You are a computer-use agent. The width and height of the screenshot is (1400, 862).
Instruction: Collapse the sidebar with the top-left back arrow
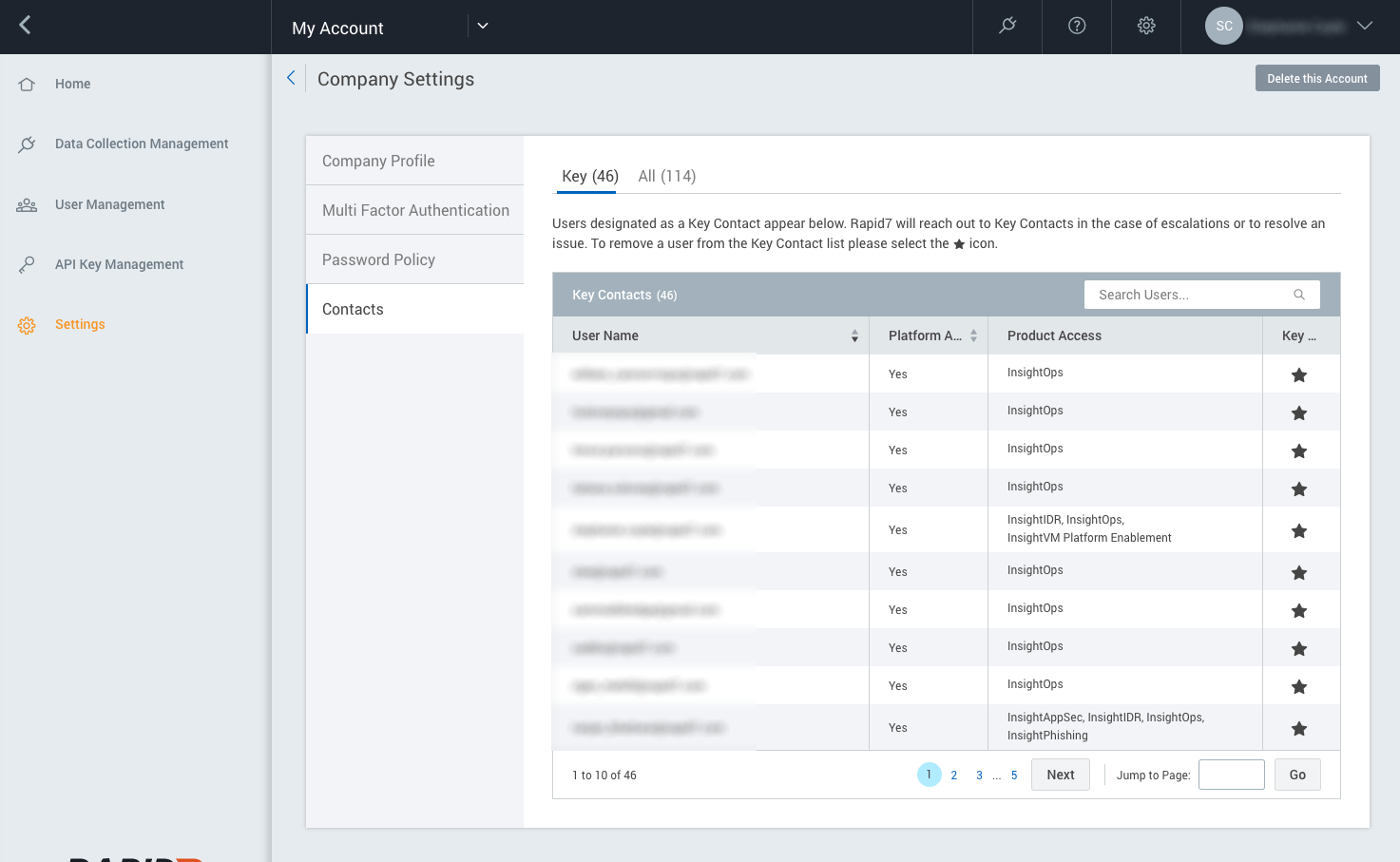[26, 26]
